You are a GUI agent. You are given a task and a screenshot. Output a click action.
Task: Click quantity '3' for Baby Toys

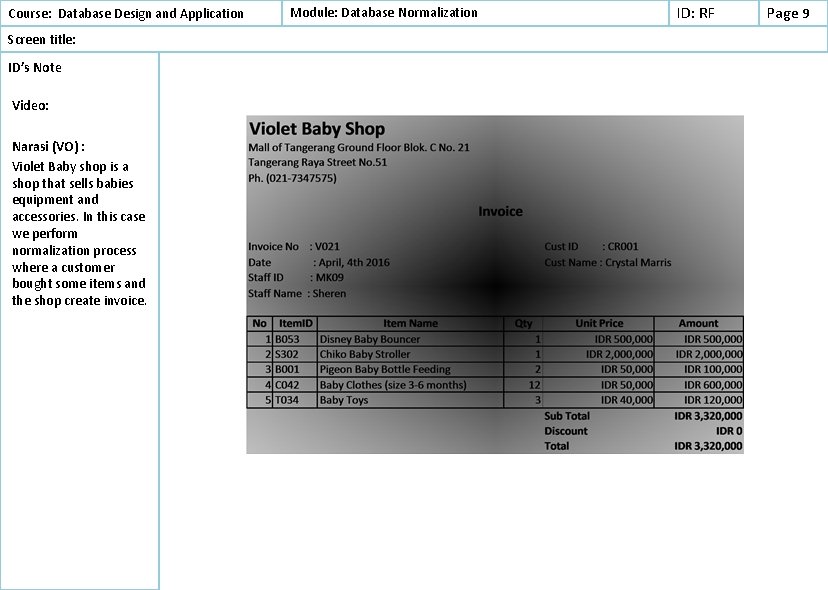538,400
